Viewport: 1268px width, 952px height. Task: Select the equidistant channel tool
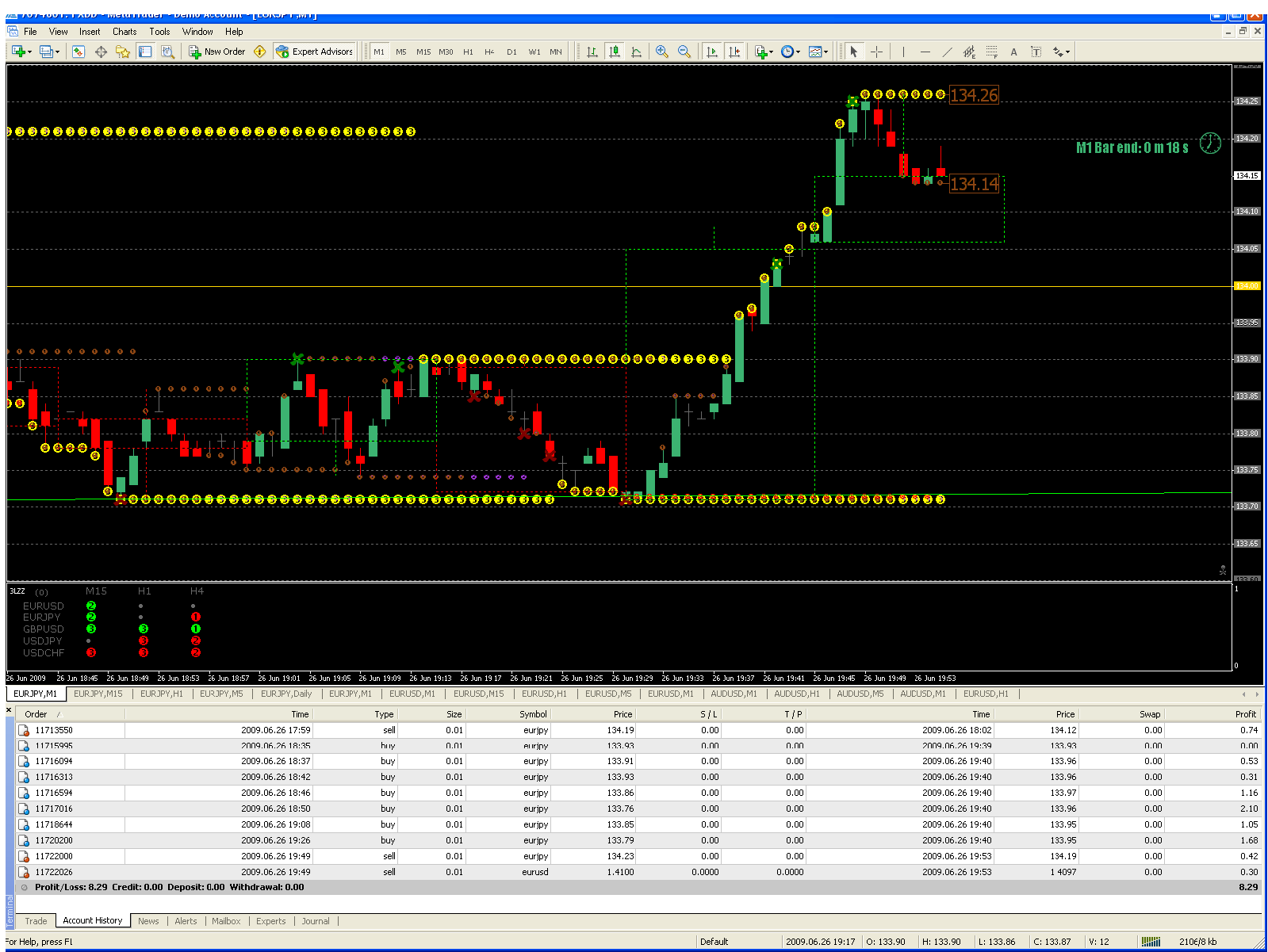coord(969,52)
